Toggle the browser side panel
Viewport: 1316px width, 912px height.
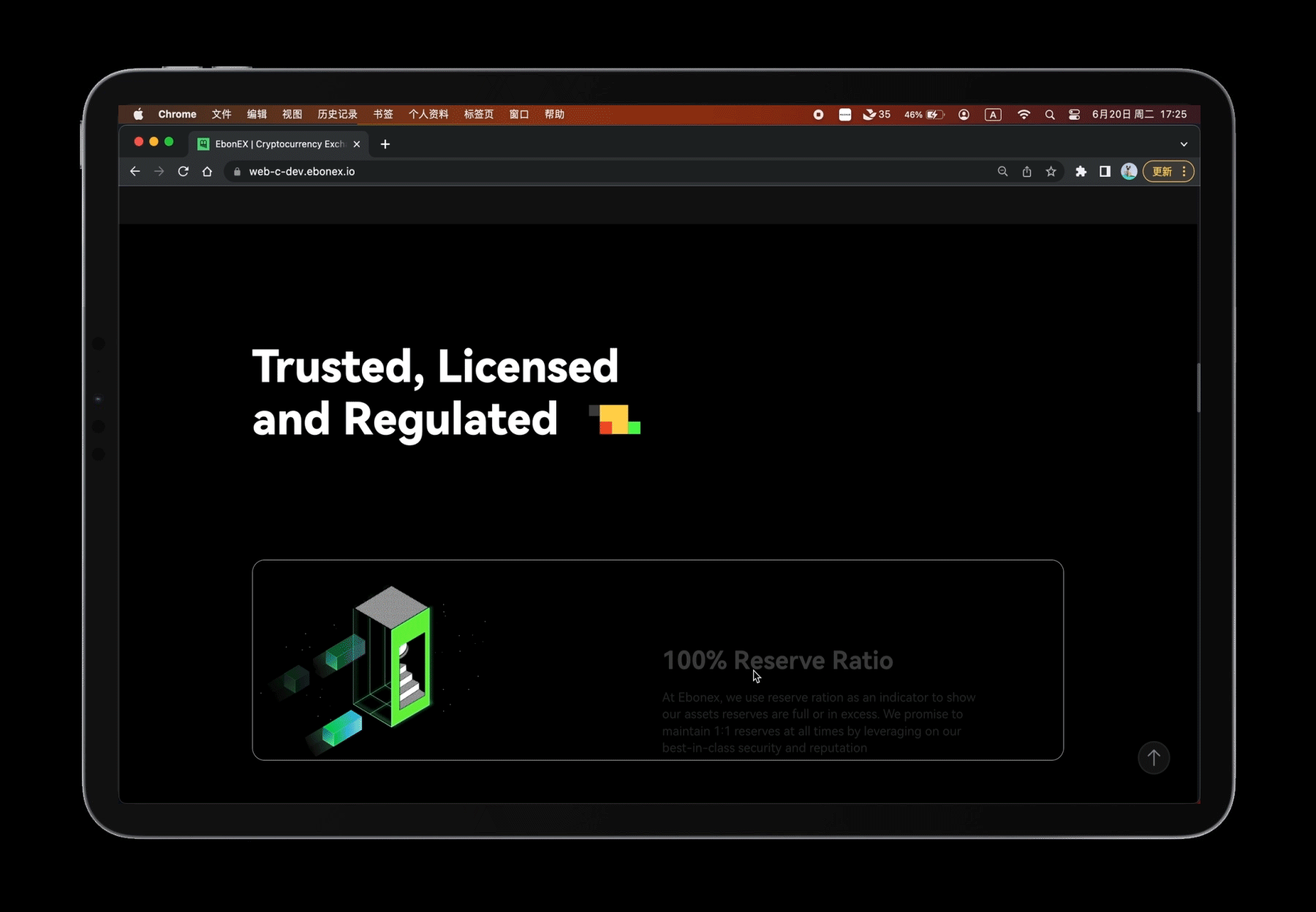click(x=1105, y=171)
